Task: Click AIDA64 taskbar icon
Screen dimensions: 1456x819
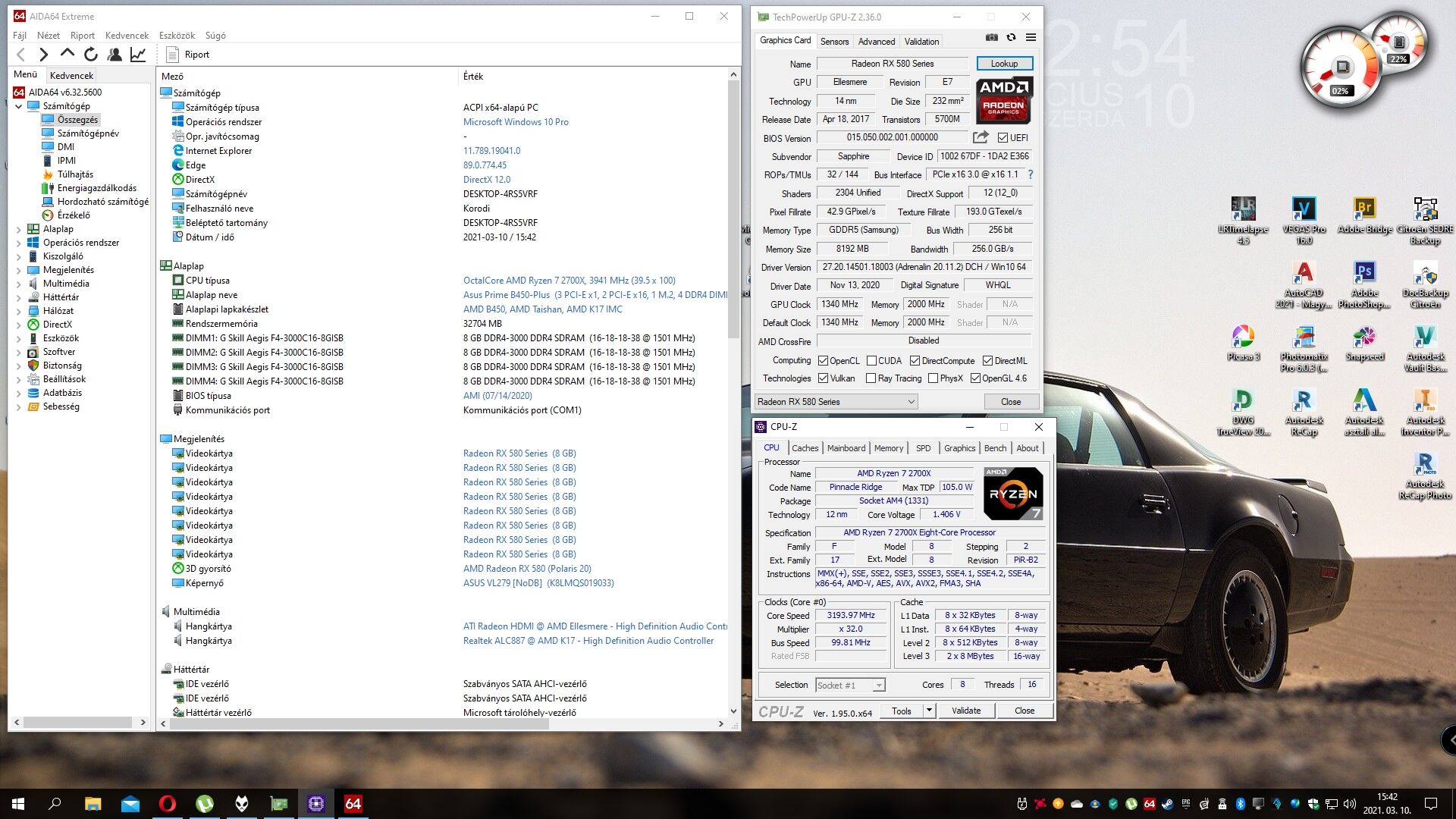Action: pyautogui.click(x=353, y=804)
